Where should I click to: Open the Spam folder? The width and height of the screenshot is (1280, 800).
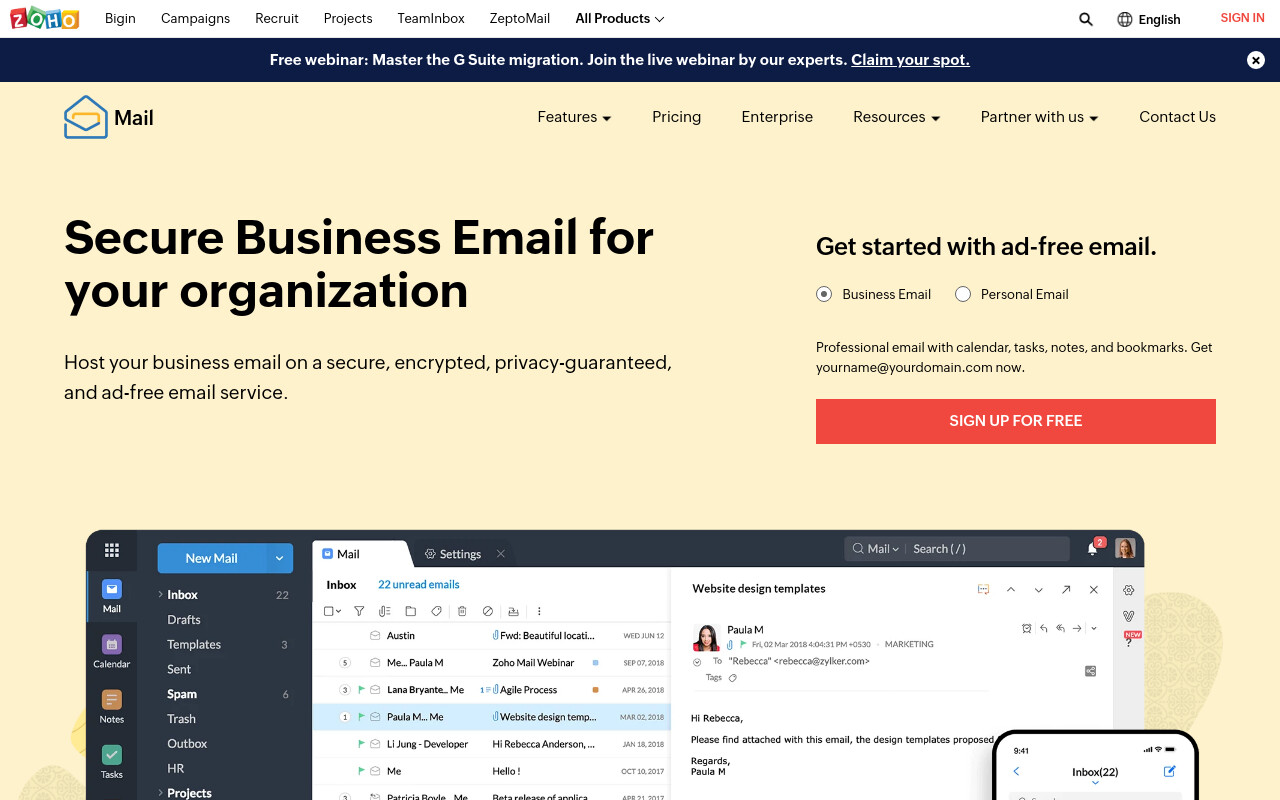pos(182,694)
